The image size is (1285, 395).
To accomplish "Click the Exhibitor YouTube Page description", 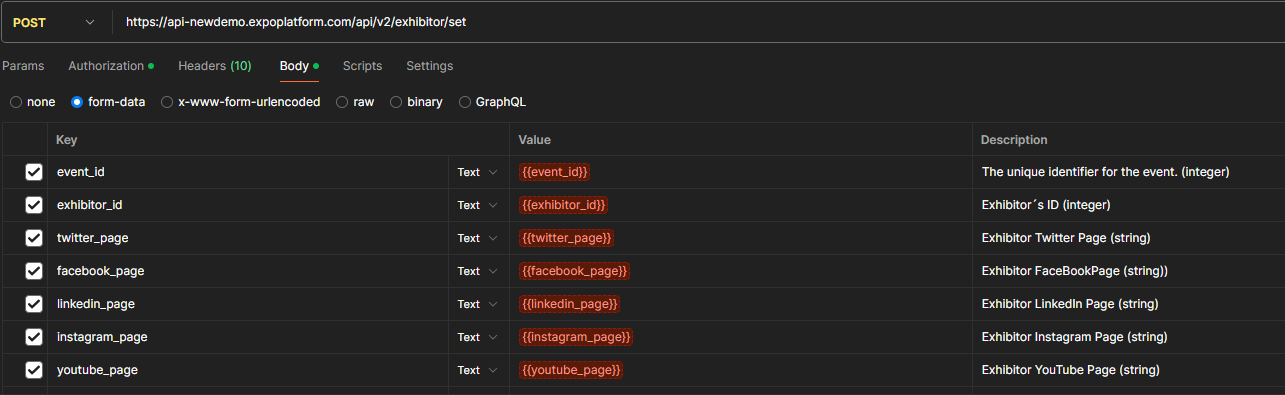I will tap(1071, 370).
